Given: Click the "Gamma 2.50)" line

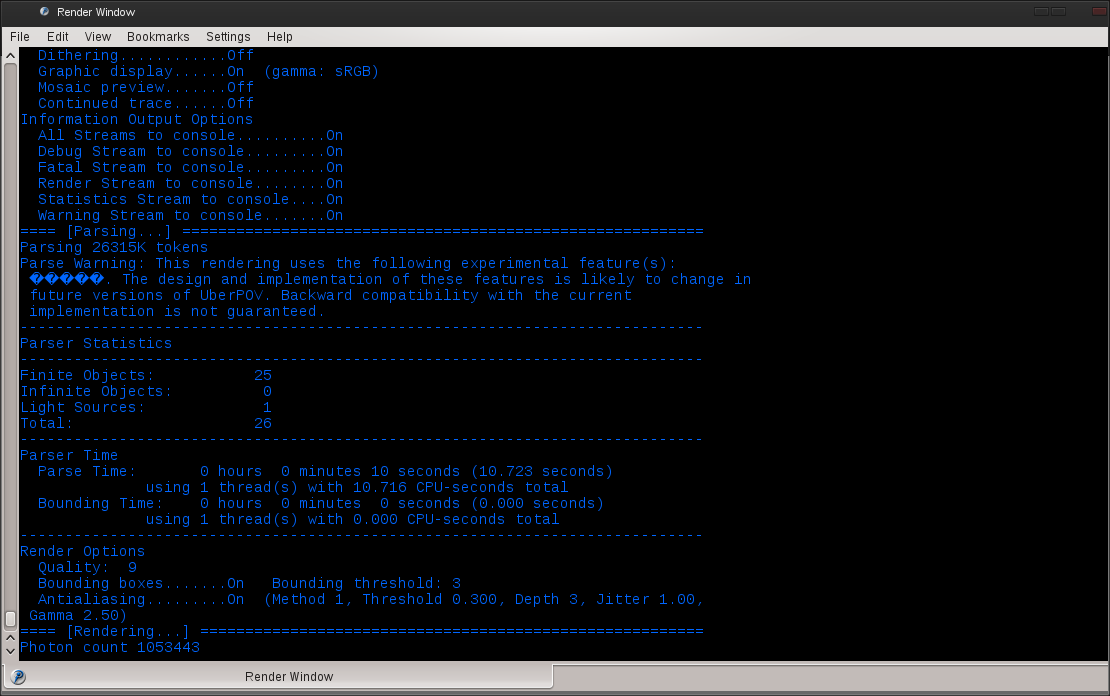Looking at the screenshot, I should click(x=78, y=615).
